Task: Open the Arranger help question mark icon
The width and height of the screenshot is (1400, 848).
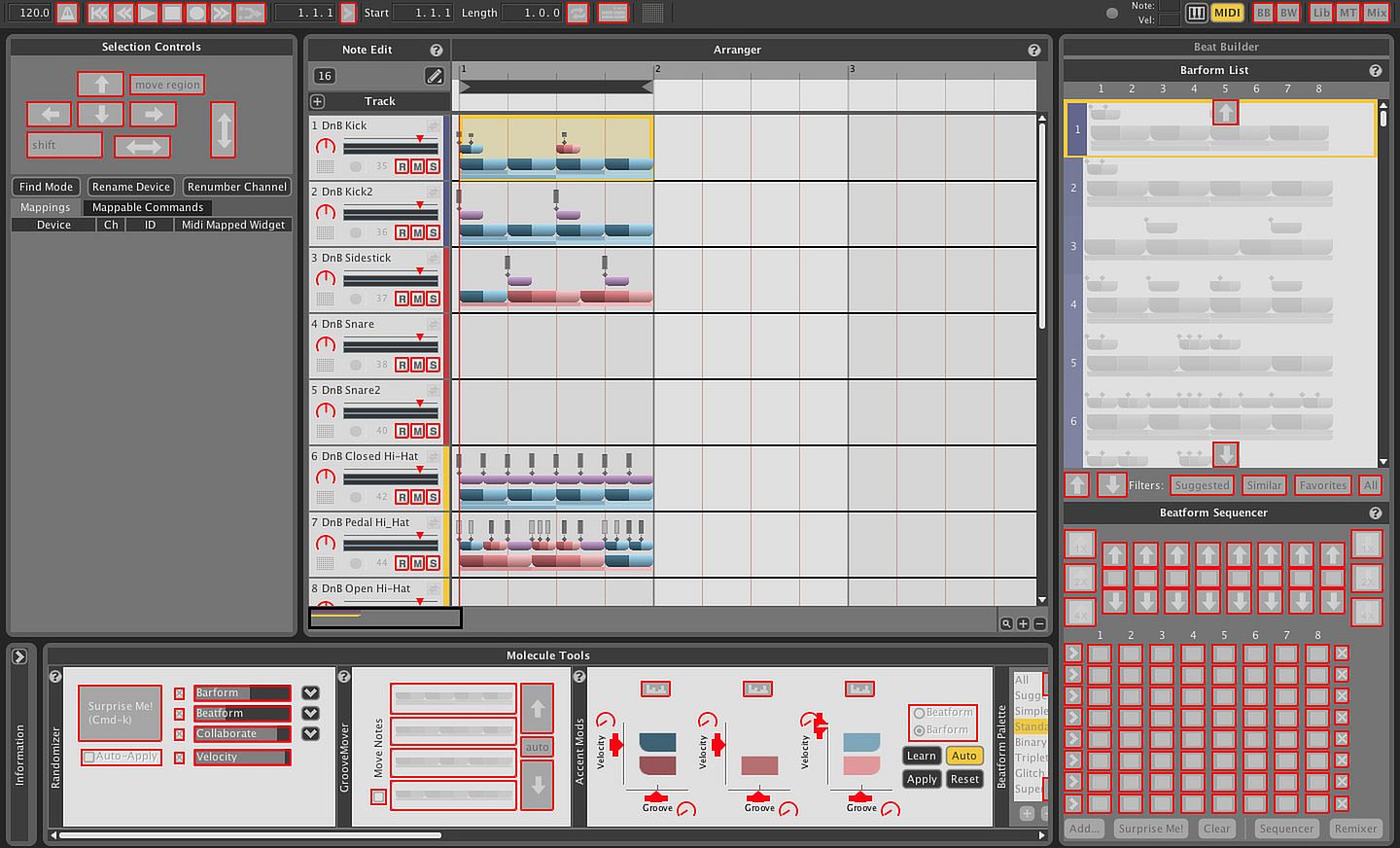Action: [1033, 50]
